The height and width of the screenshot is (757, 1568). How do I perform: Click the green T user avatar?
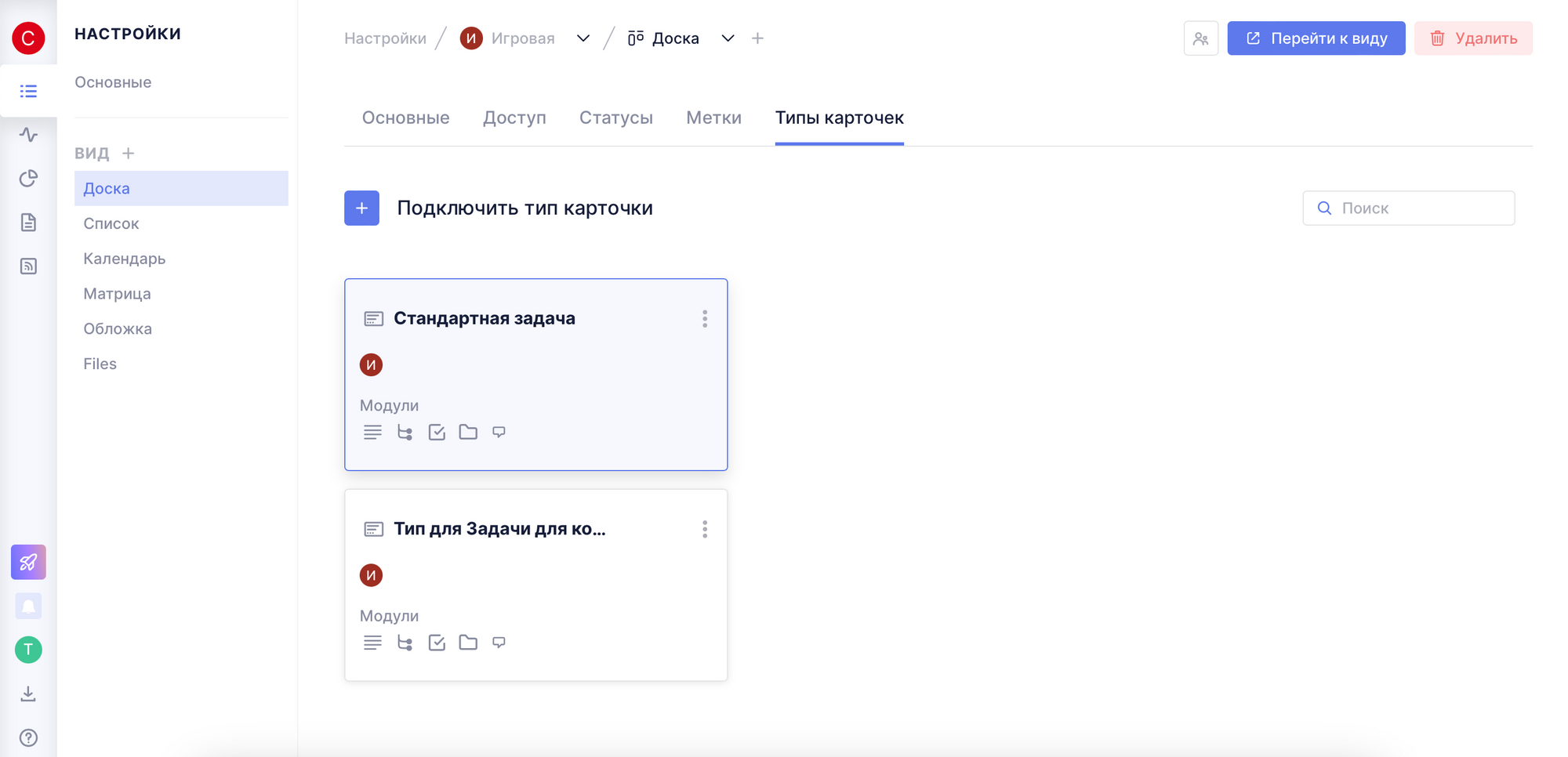click(28, 650)
